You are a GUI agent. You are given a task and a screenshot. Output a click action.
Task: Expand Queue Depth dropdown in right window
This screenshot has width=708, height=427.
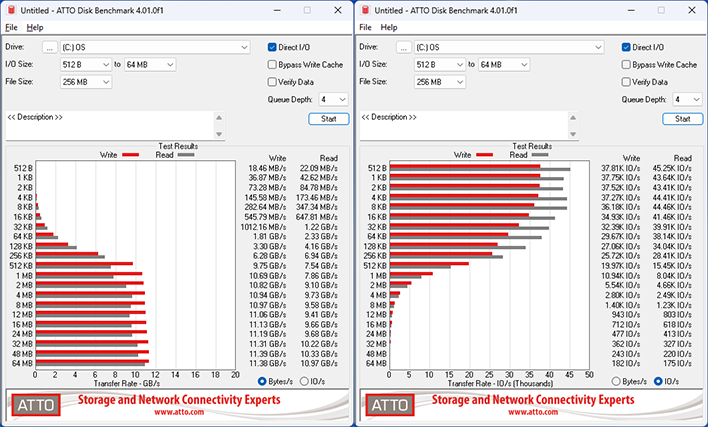point(688,99)
